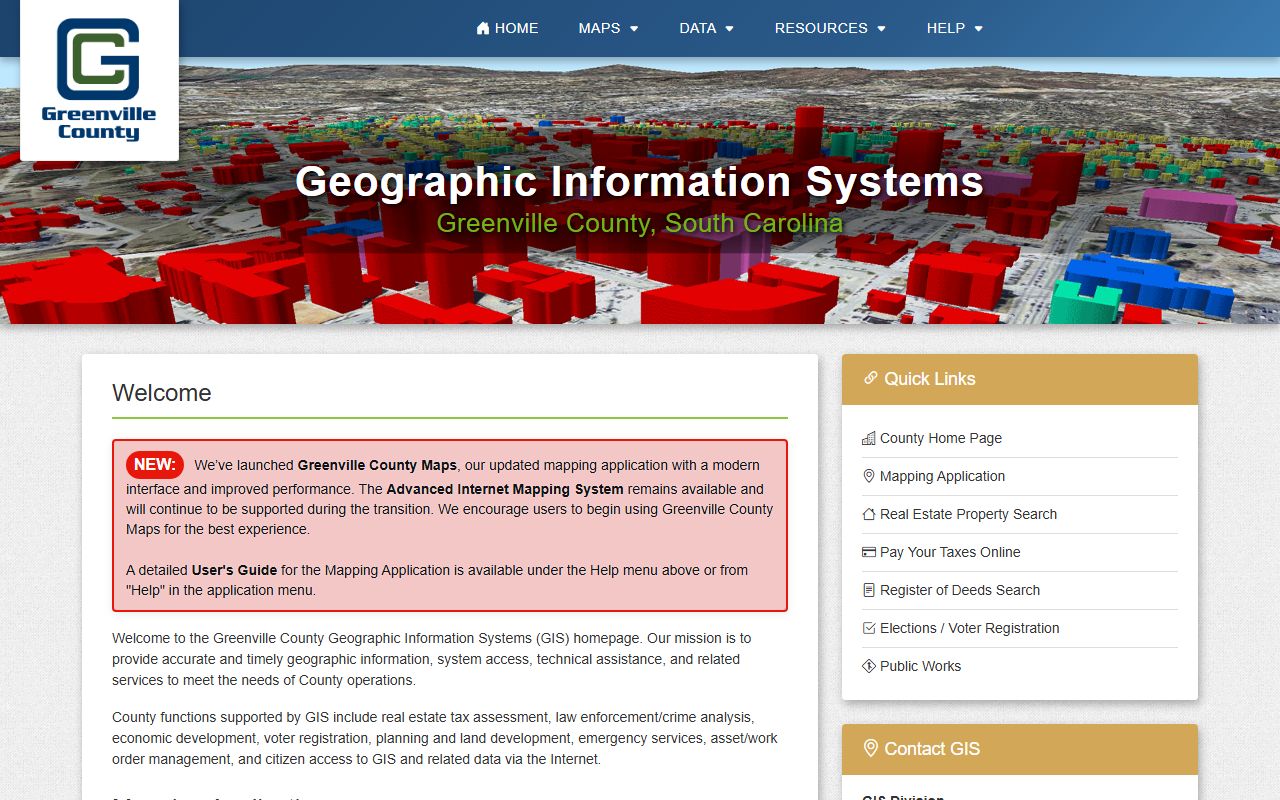Click the bold User's Guide text
This screenshot has height=800, width=1280.
pos(234,570)
